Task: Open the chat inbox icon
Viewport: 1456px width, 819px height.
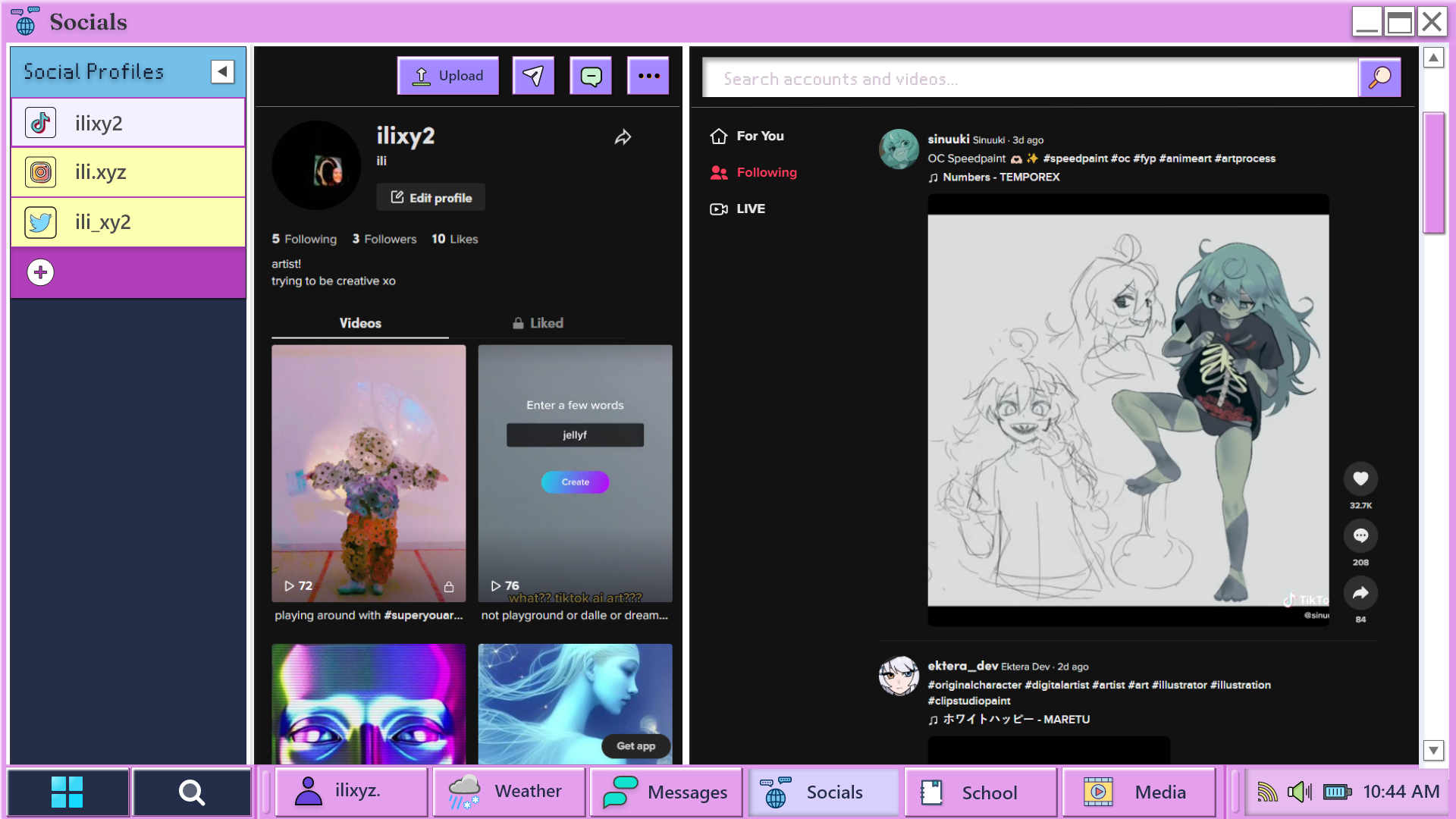Action: (591, 76)
